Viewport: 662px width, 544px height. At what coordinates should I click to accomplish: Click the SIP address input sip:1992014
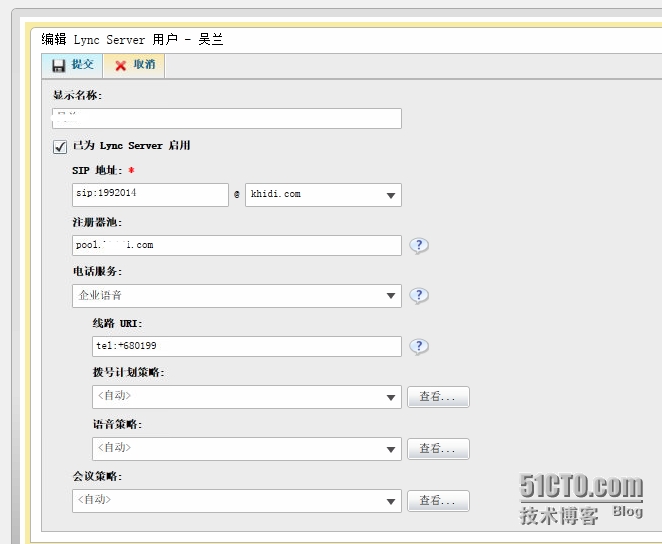(150, 195)
